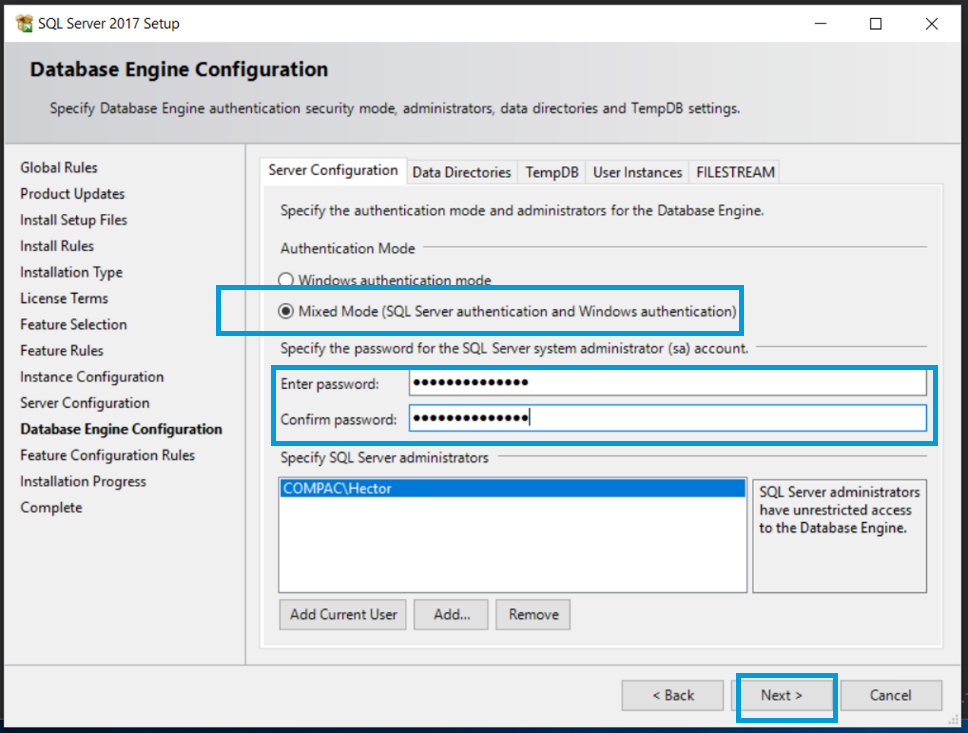This screenshot has width=968, height=733.
Task: Go back to the previous step
Action: tap(672, 695)
